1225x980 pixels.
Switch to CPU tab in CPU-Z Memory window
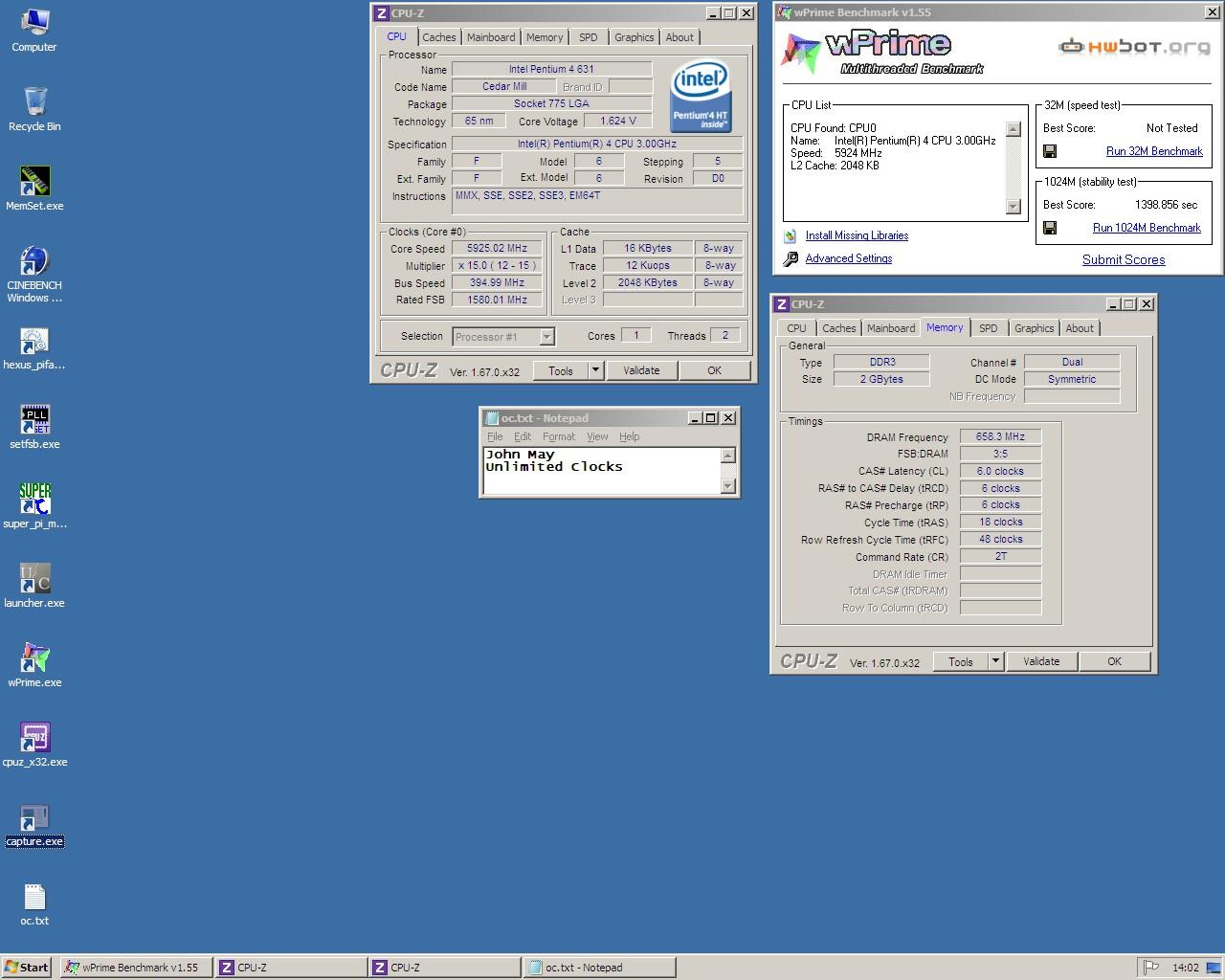[796, 328]
